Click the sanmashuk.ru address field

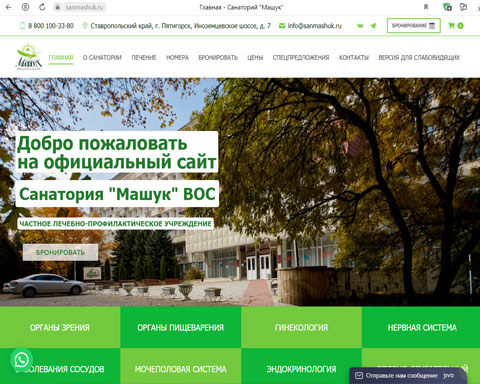84,7
